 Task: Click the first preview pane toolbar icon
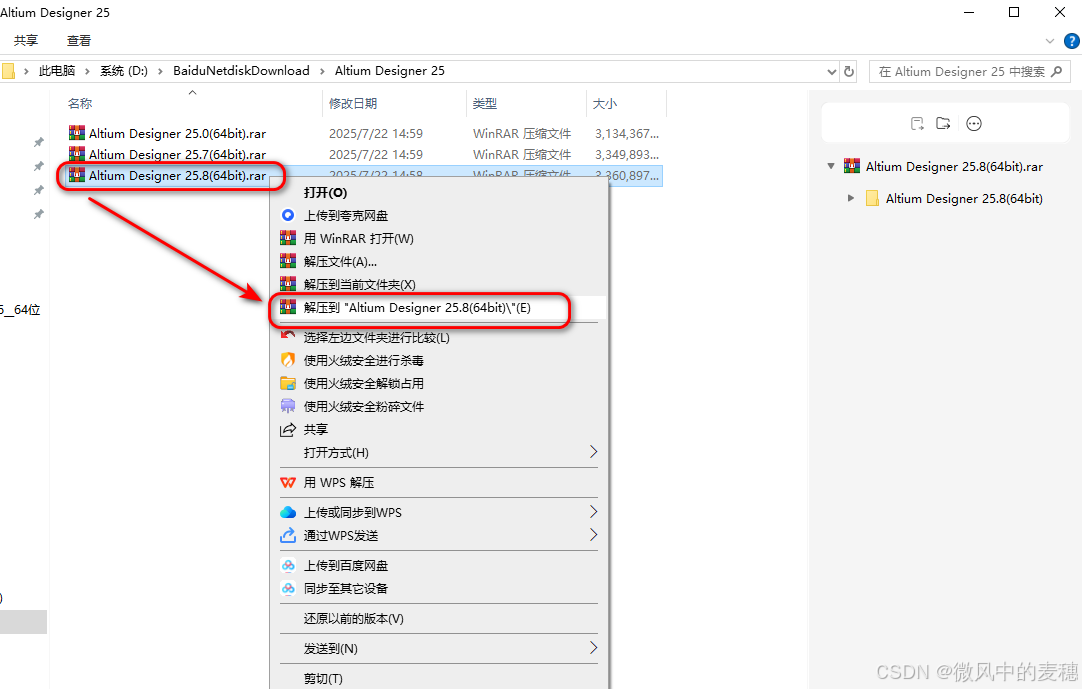[x=917, y=124]
